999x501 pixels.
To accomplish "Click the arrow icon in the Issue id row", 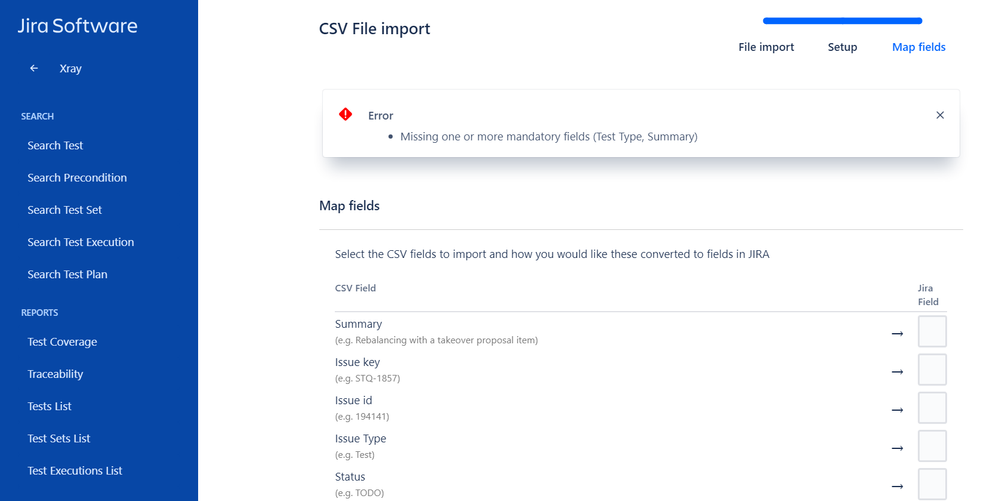I will tap(897, 410).
